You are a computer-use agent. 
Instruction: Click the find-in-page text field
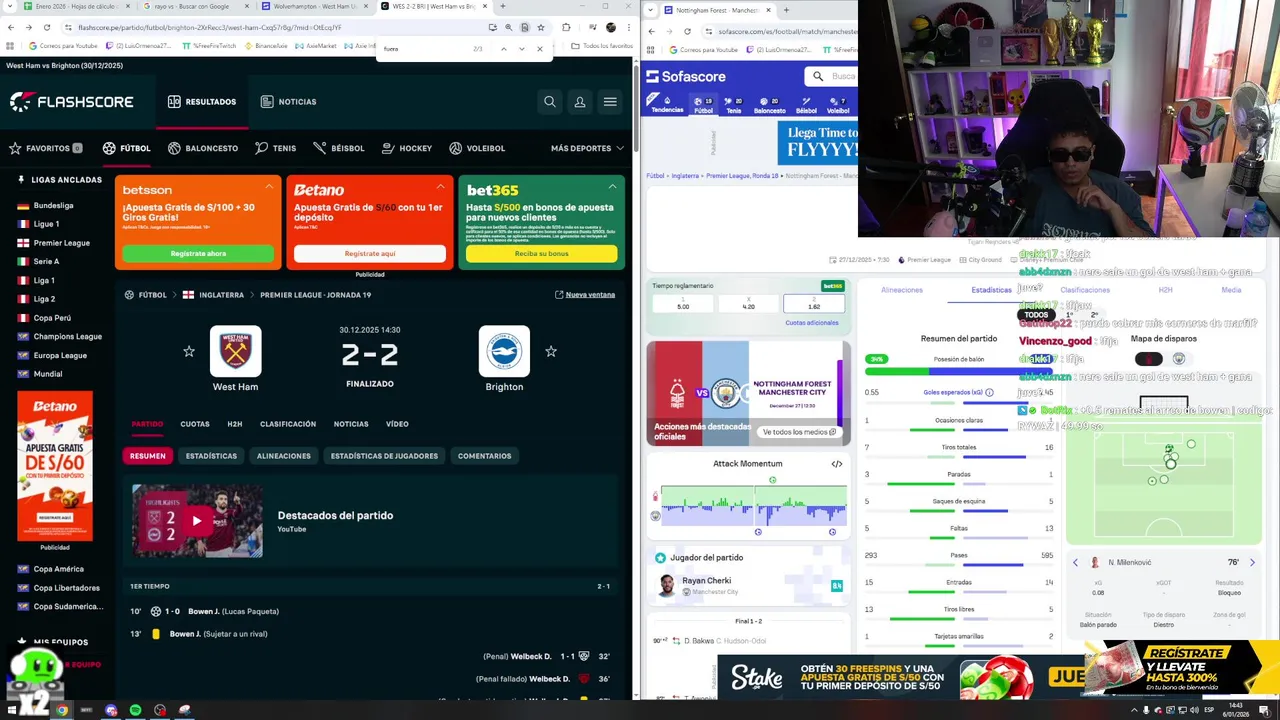click(x=423, y=48)
